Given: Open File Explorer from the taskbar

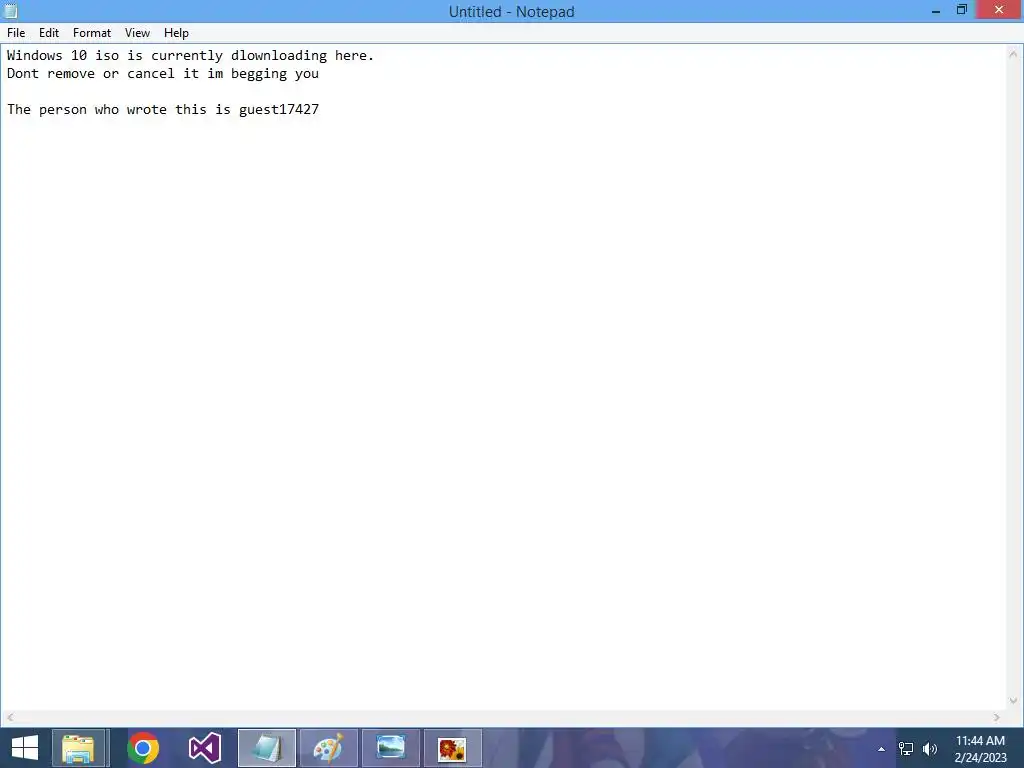Looking at the screenshot, I should [78, 748].
